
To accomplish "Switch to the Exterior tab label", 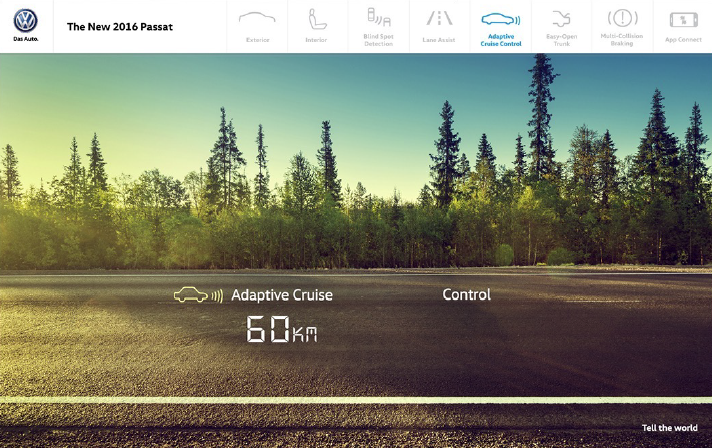I will pyautogui.click(x=257, y=40).
